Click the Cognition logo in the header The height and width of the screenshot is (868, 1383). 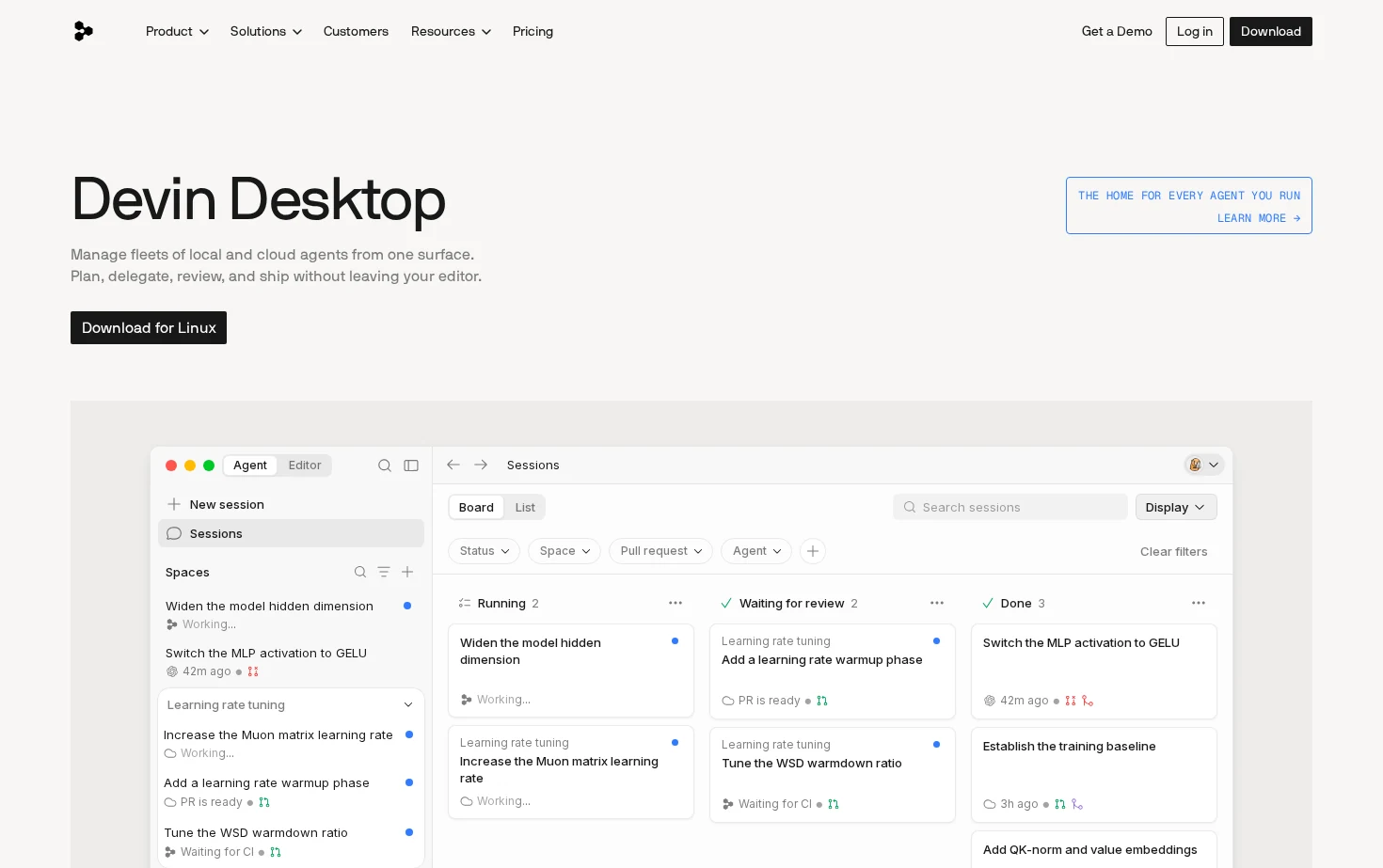[84, 31]
